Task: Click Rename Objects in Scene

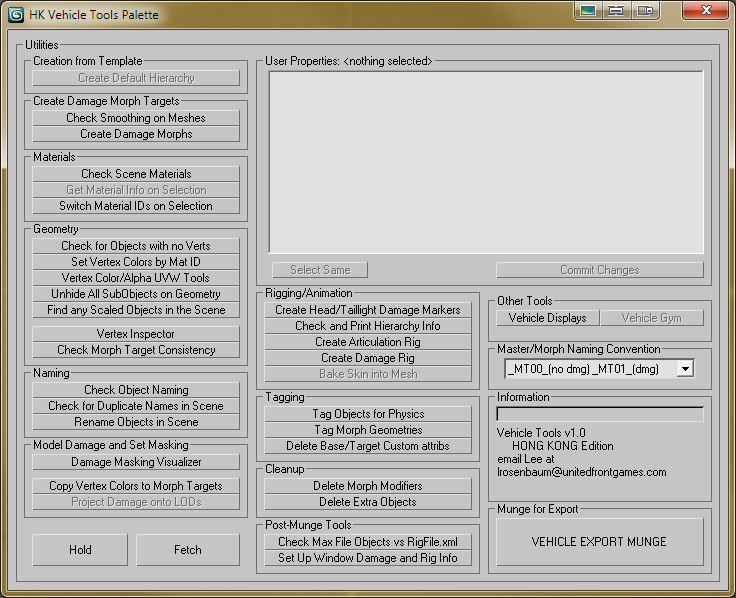Action: (136, 422)
